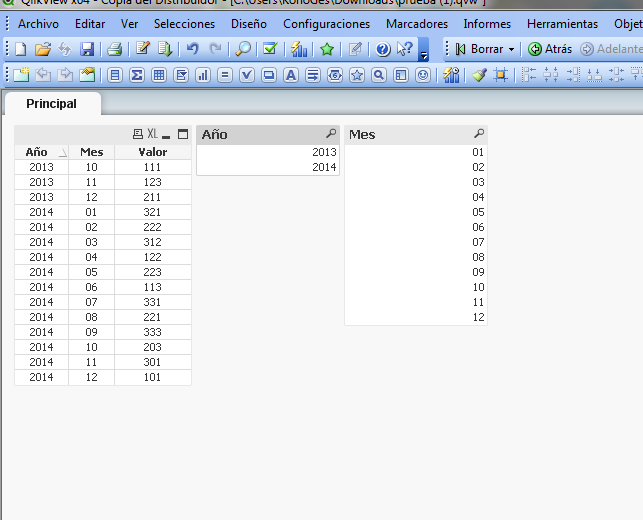Create a Statistics Box with the sigma icon
The height and width of the screenshot is (520, 643).
click(137, 75)
